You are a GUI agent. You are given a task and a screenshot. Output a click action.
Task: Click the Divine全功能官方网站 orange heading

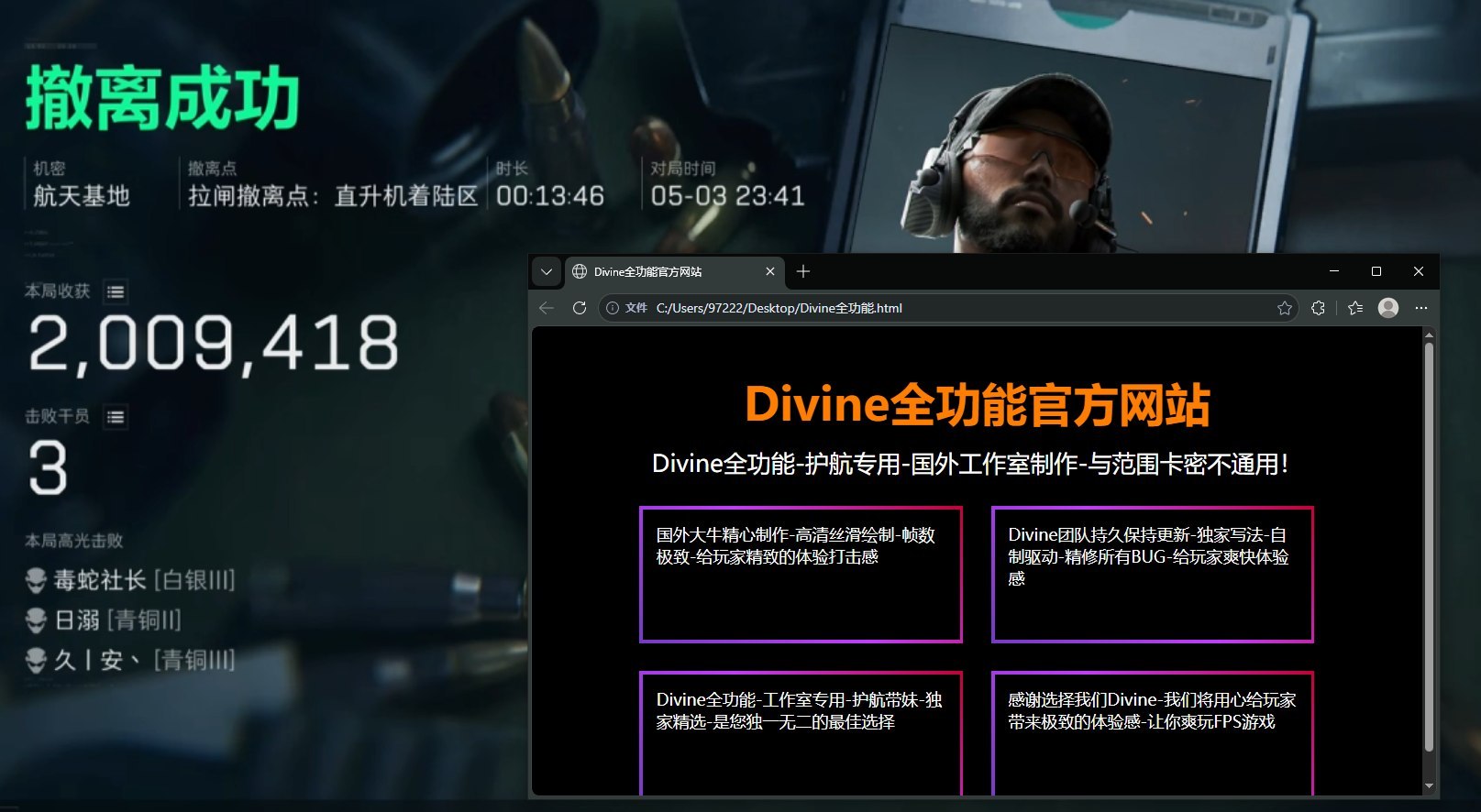pos(977,405)
